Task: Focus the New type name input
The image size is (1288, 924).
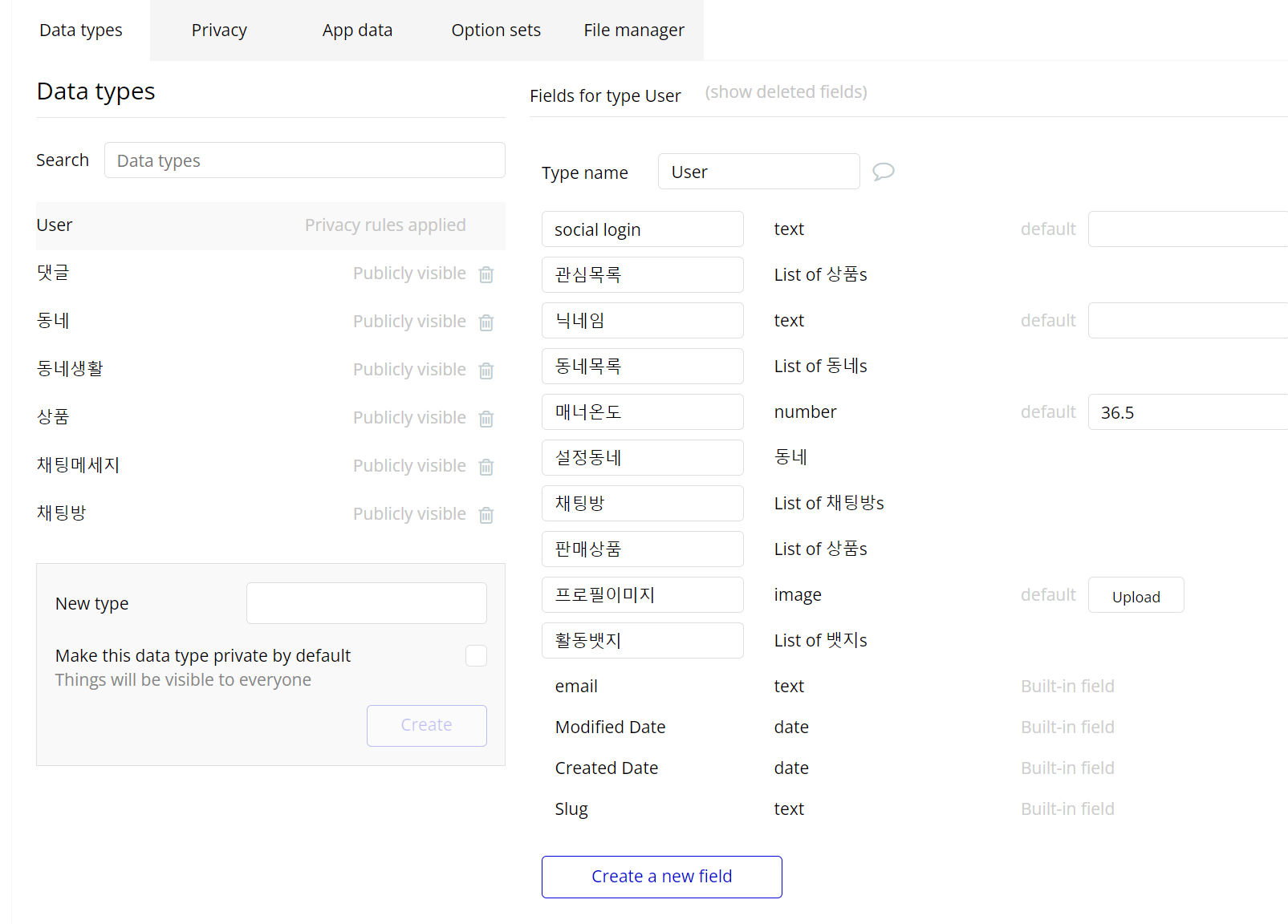Action: [x=367, y=603]
